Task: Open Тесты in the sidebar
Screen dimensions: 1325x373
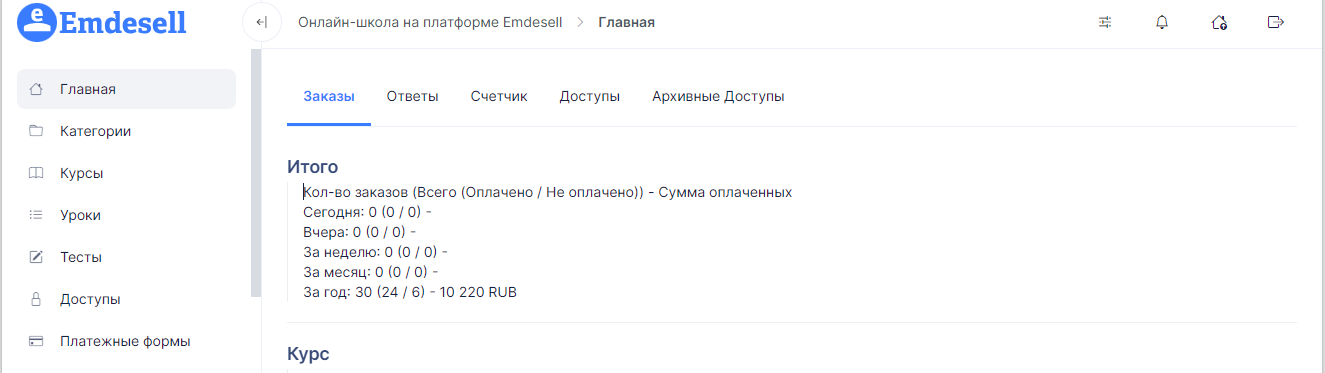Action: click(x=127, y=257)
